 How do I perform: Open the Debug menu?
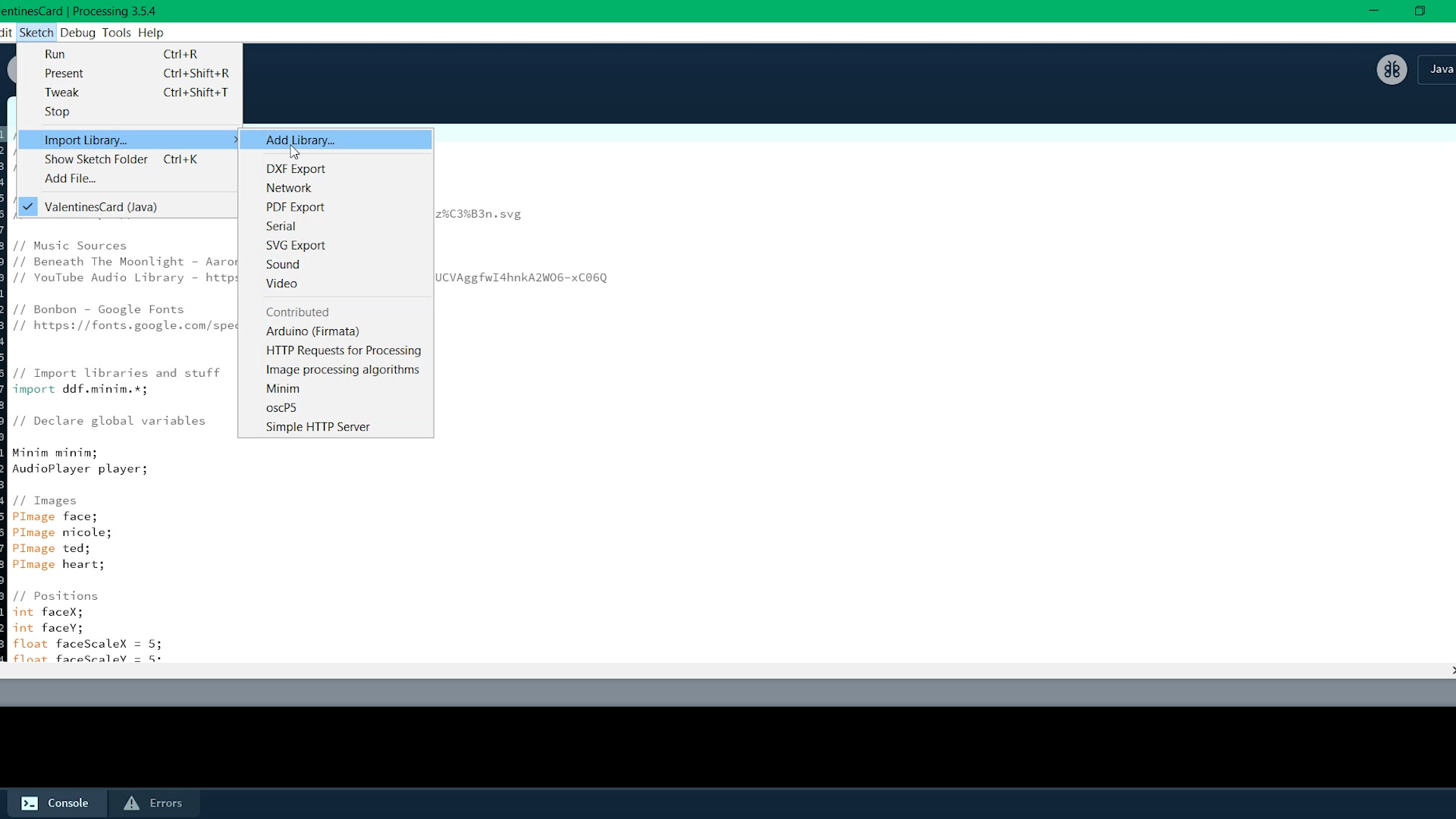pos(77,33)
